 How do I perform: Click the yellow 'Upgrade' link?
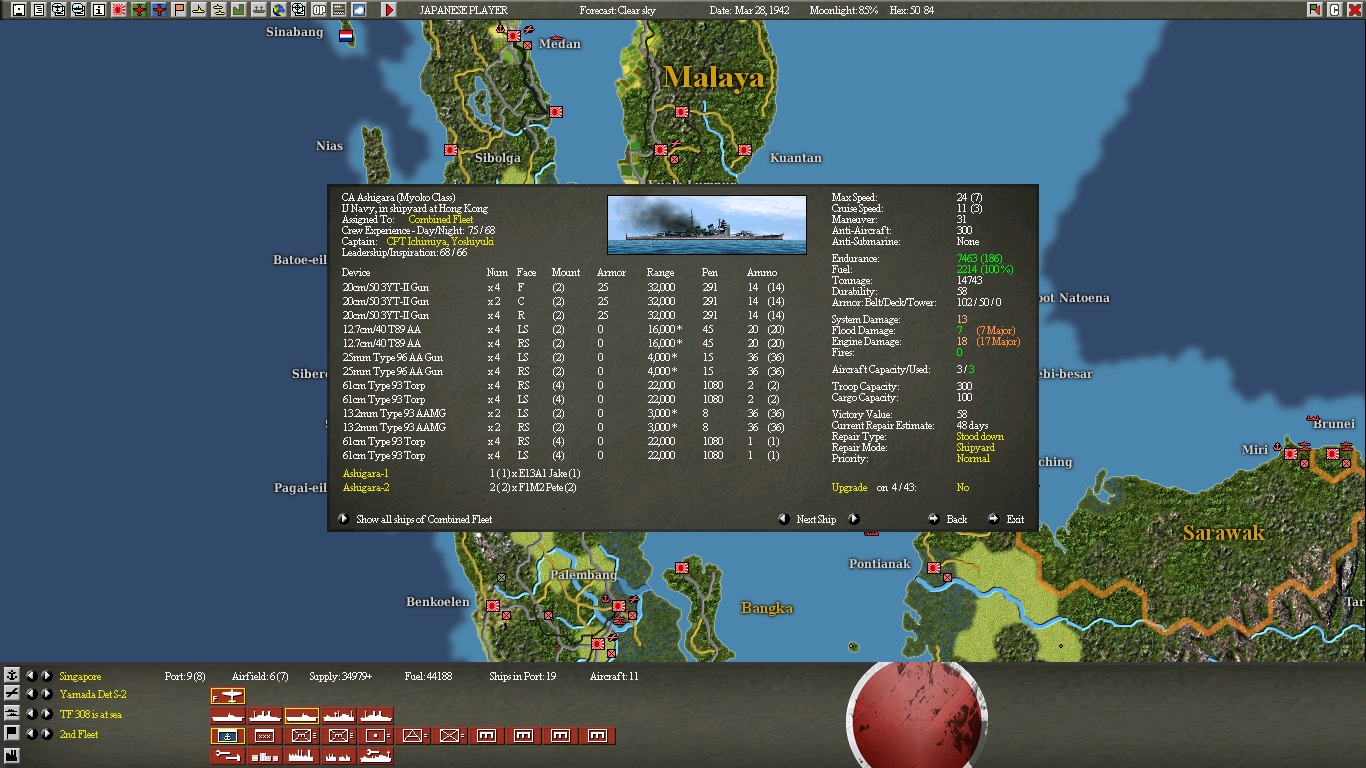(x=850, y=488)
